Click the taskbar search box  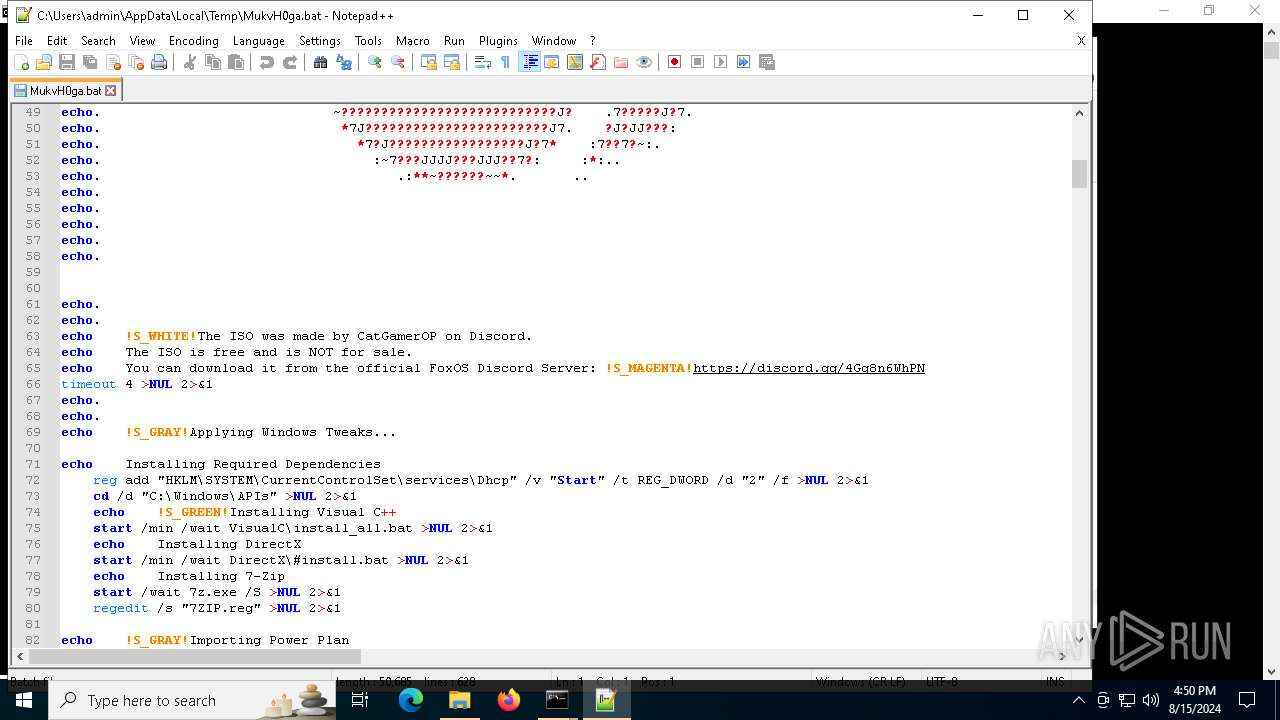click(x=194, y=700)
